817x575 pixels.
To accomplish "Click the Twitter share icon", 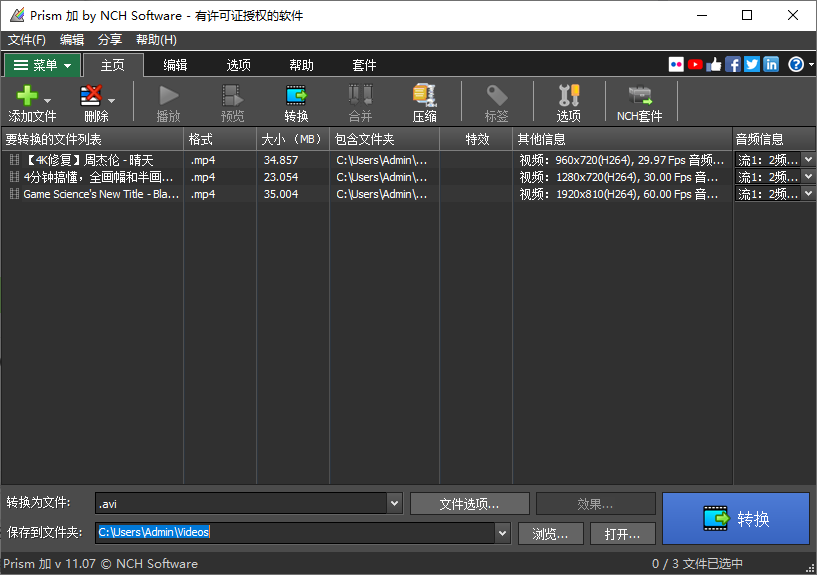I will 752,64.
